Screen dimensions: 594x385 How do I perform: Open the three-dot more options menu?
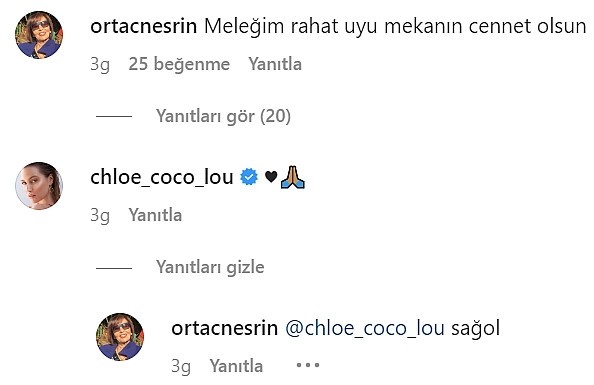[x=308, y=365]
